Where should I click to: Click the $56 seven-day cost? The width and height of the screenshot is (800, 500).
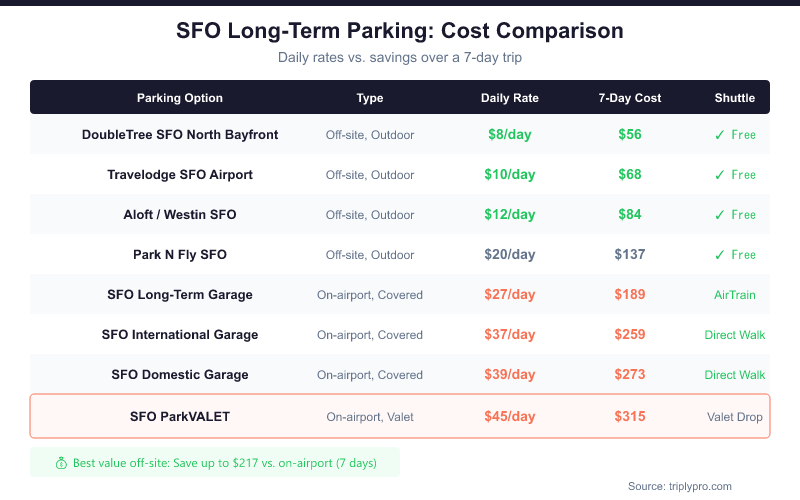tap(630, 135)
